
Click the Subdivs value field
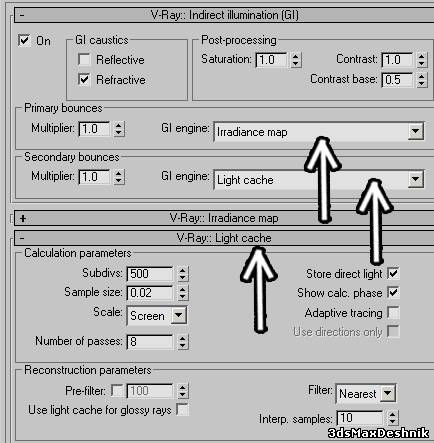[x=150, y=274]
